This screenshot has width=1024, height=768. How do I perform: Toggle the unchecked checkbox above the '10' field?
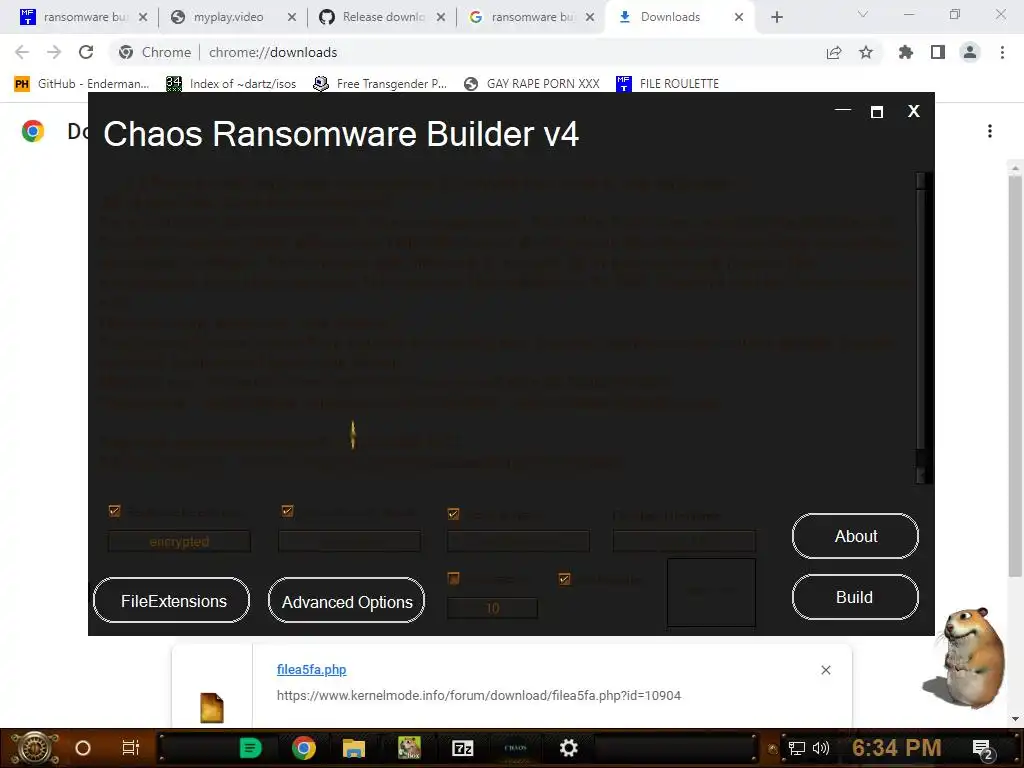453,578
